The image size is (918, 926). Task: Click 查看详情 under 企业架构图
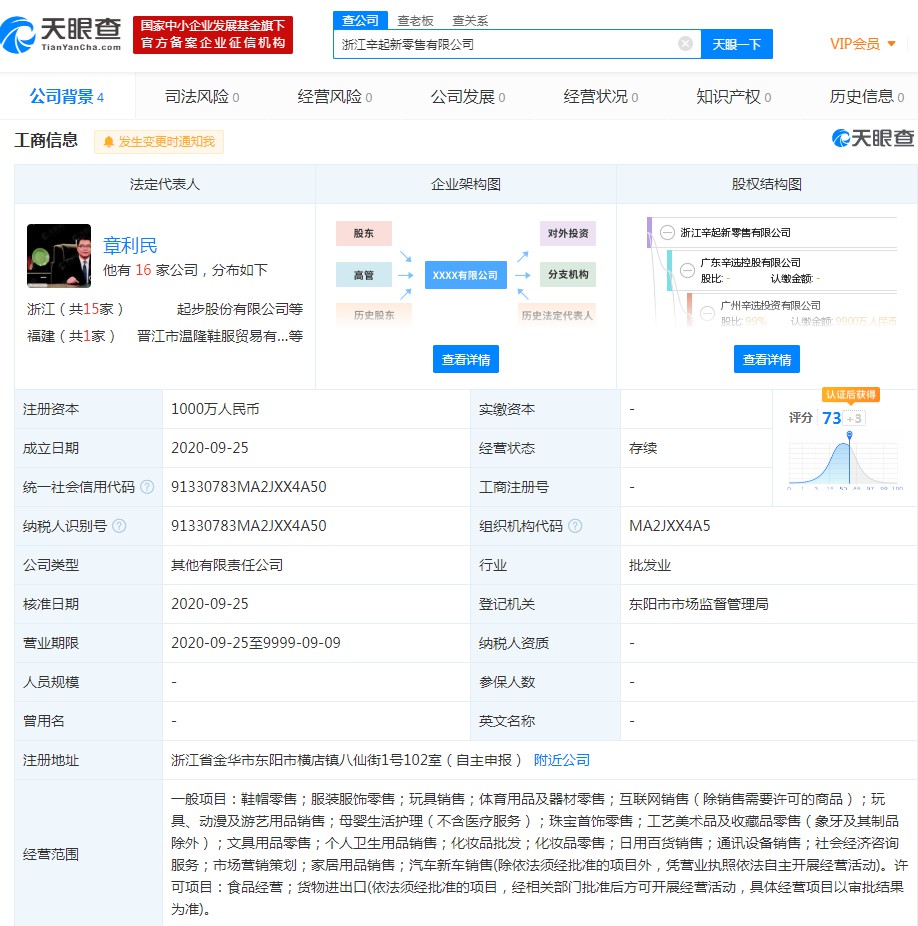(x=465, y=360)
